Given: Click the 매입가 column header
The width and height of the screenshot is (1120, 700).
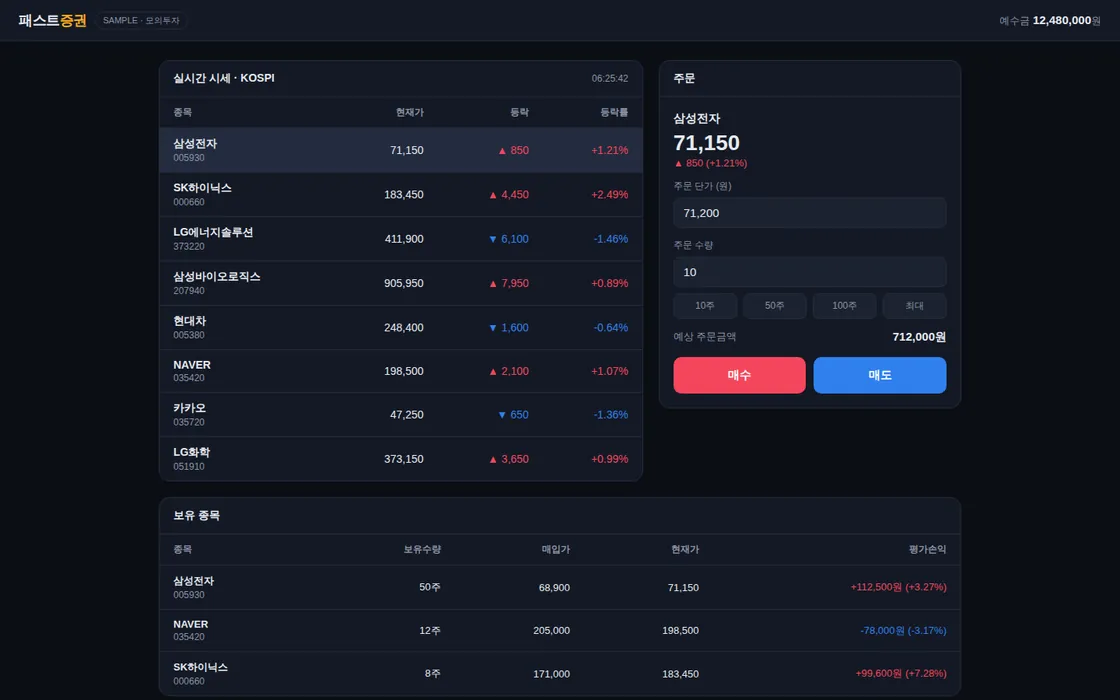Looking at the screenshot, I should [556, 549].
